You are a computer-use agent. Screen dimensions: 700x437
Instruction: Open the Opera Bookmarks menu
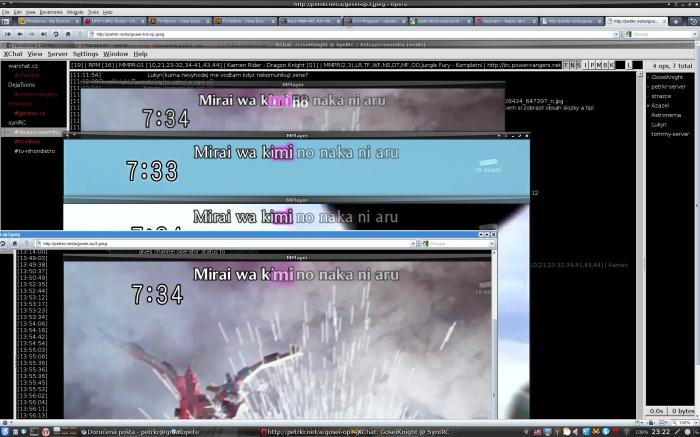tap(51, 12)
